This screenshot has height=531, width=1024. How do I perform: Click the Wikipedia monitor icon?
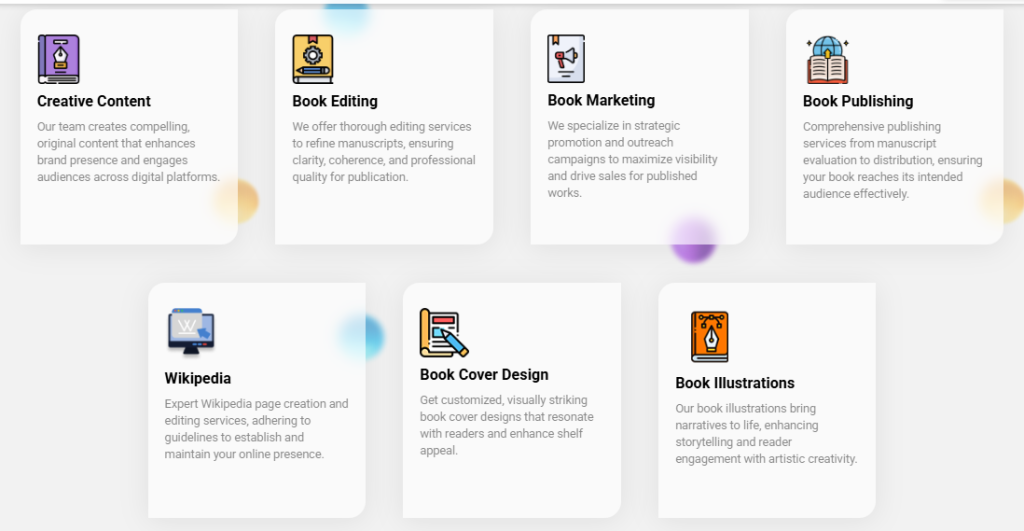(x=191, y=332)
